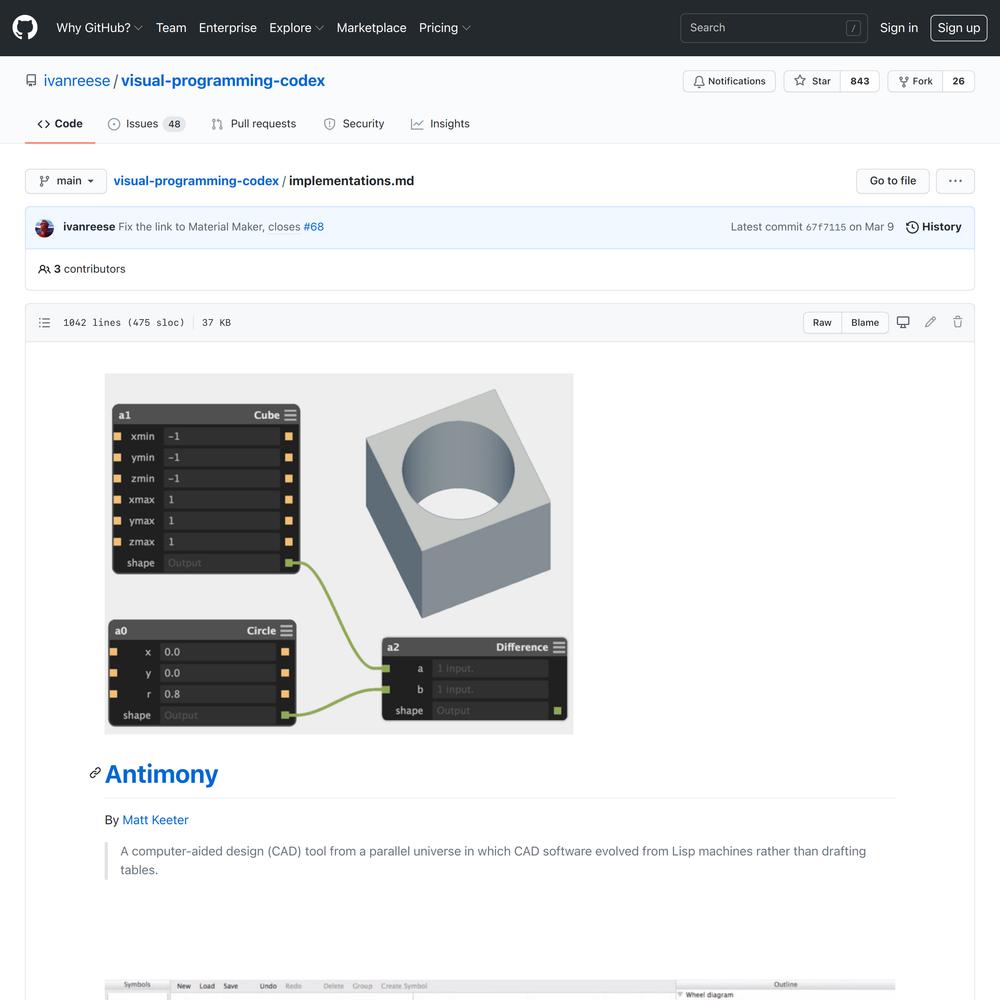Image resolution: width=1000 pixels, height=1000 pixels.
Task: View the stargazers count 843
Action: [860, 81]
